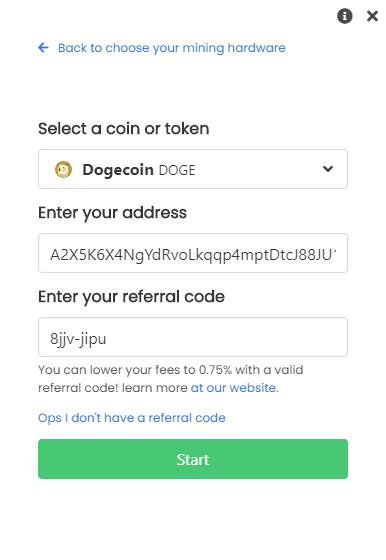Close the setup panel with X

point(372,16)
